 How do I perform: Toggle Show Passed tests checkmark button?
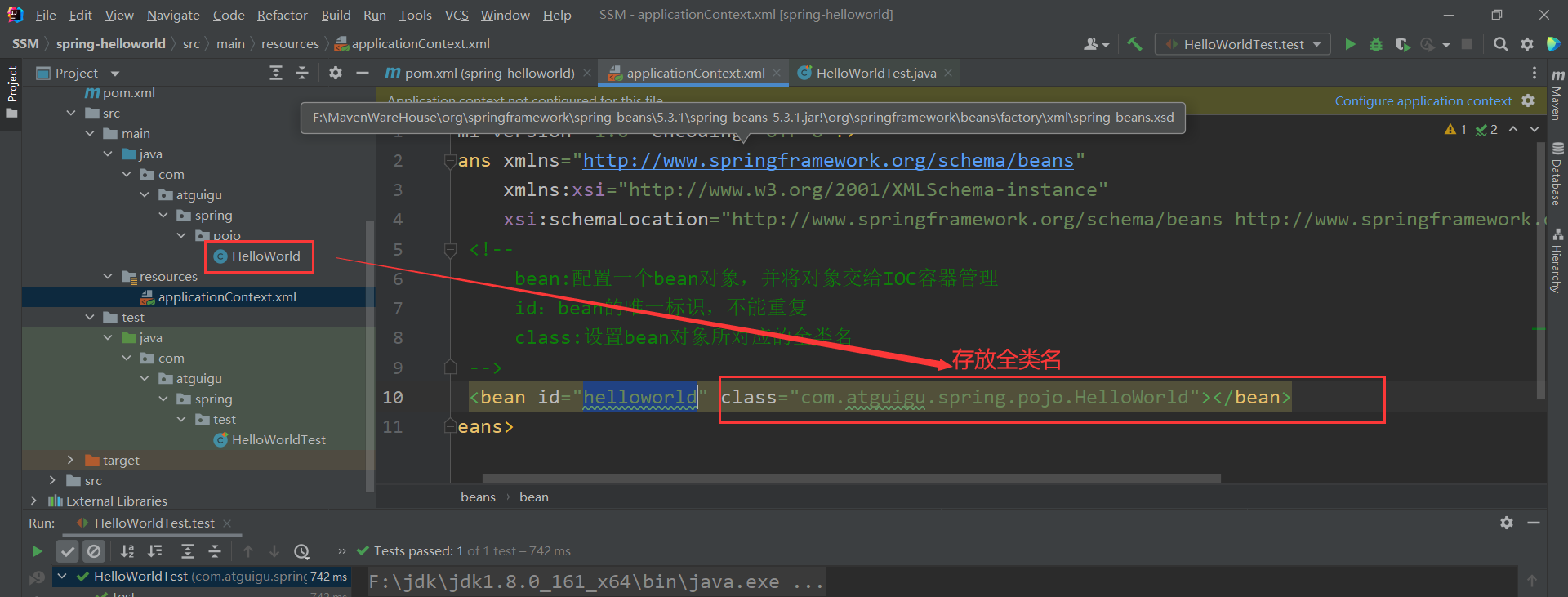(x=68, y=551)
